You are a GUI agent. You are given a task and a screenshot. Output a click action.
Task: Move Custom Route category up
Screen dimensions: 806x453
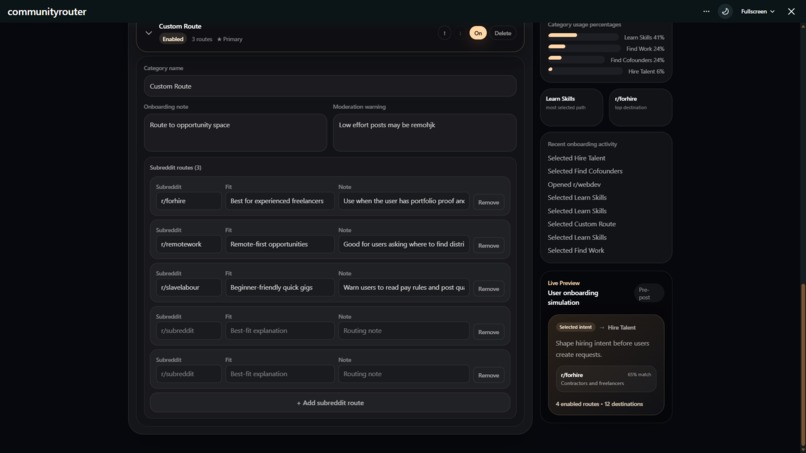[x=445, y=33]
